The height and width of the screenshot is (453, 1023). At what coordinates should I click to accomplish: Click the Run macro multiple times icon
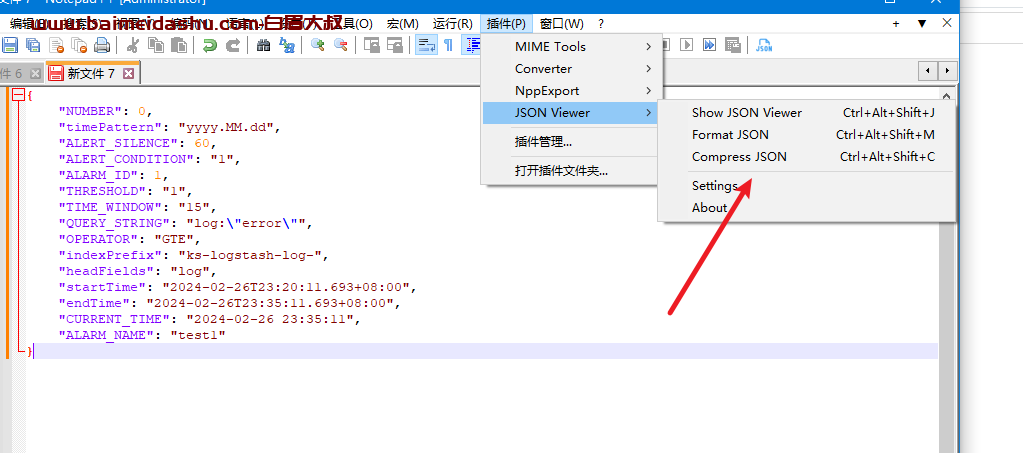coord(709,45)
